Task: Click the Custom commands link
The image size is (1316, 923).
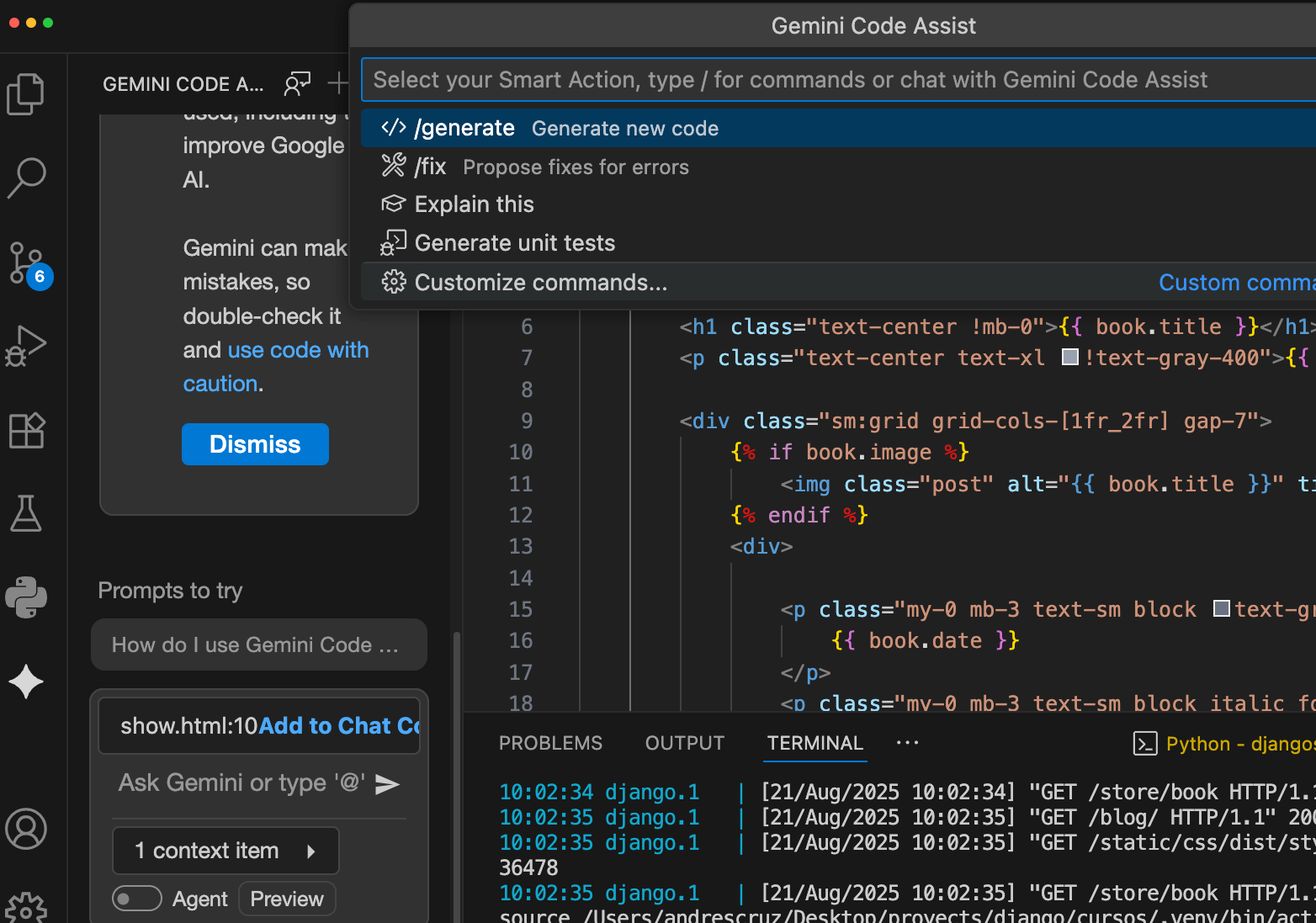Action: point(1236,283)
